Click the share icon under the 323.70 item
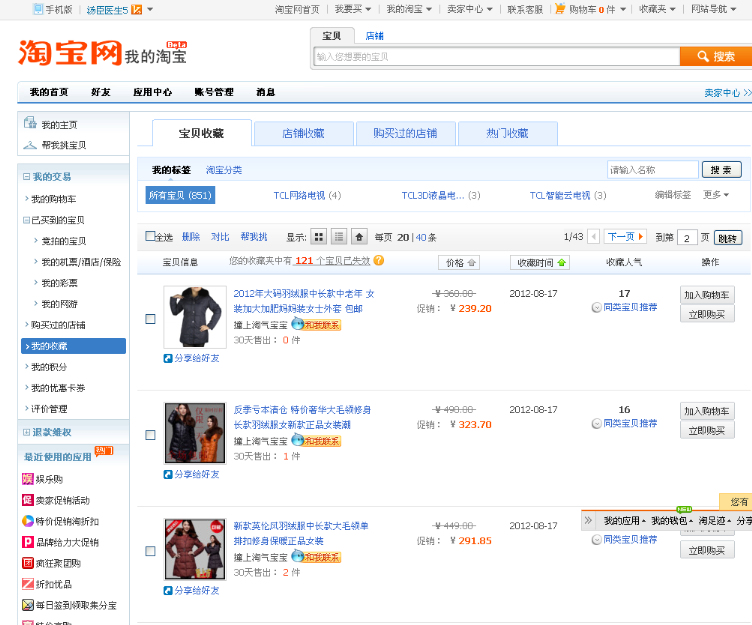This screenshot has height=625, width=752. click(x=168, y=474)
